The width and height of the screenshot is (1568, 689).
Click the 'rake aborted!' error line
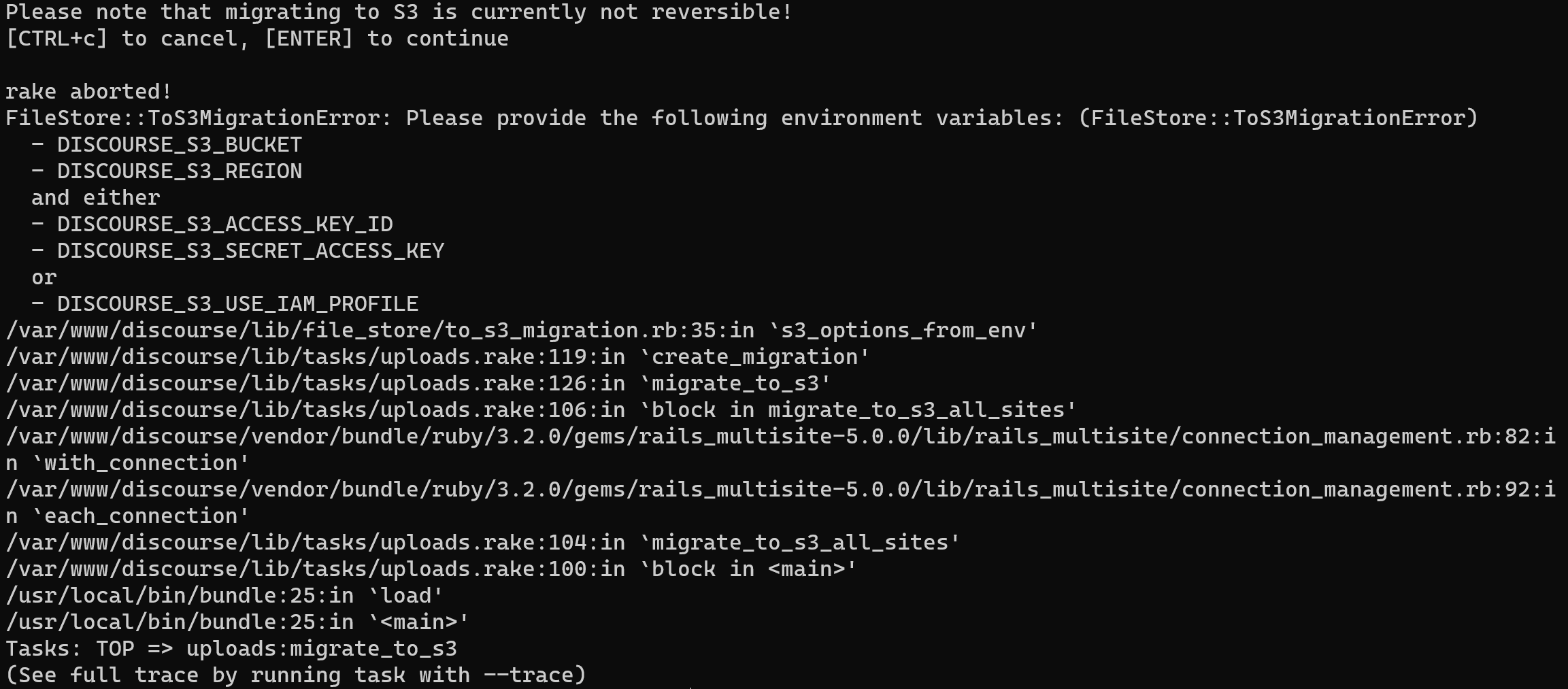[x=89, y=91]
